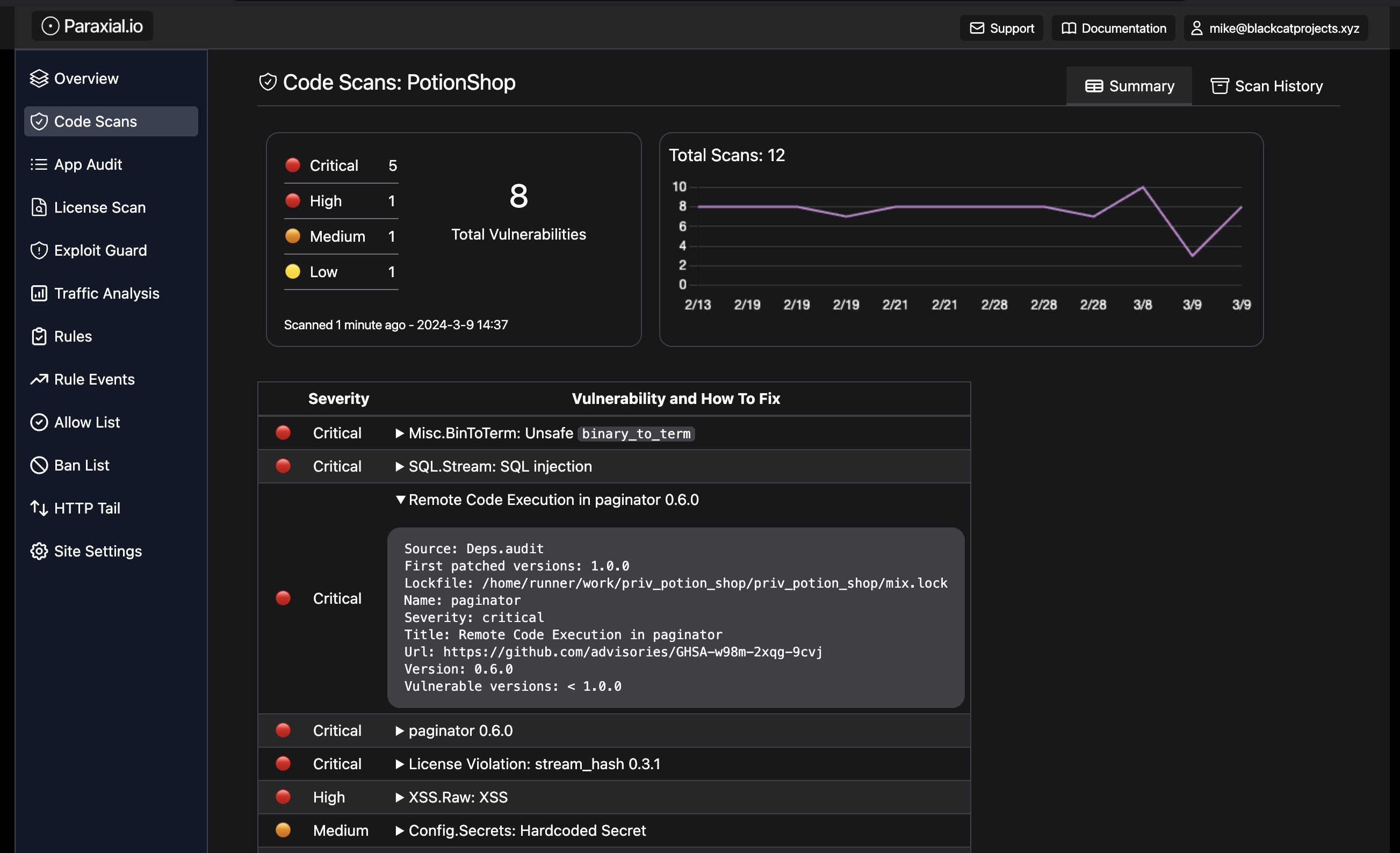The height and width of the screenshot is (853, 1400).
Task: Go to License Scan
Action: [x=111, y=207]
